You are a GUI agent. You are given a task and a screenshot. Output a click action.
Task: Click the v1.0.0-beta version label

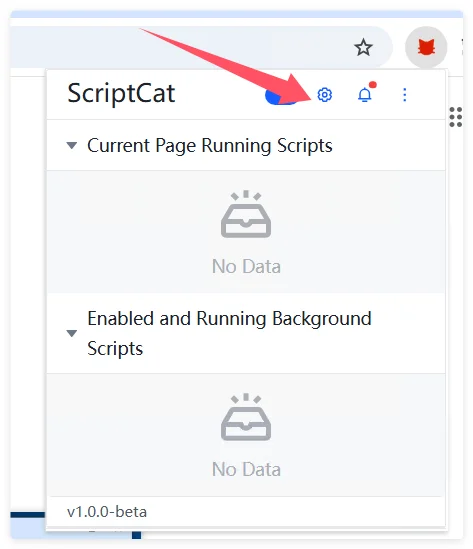tap(107, 512)
